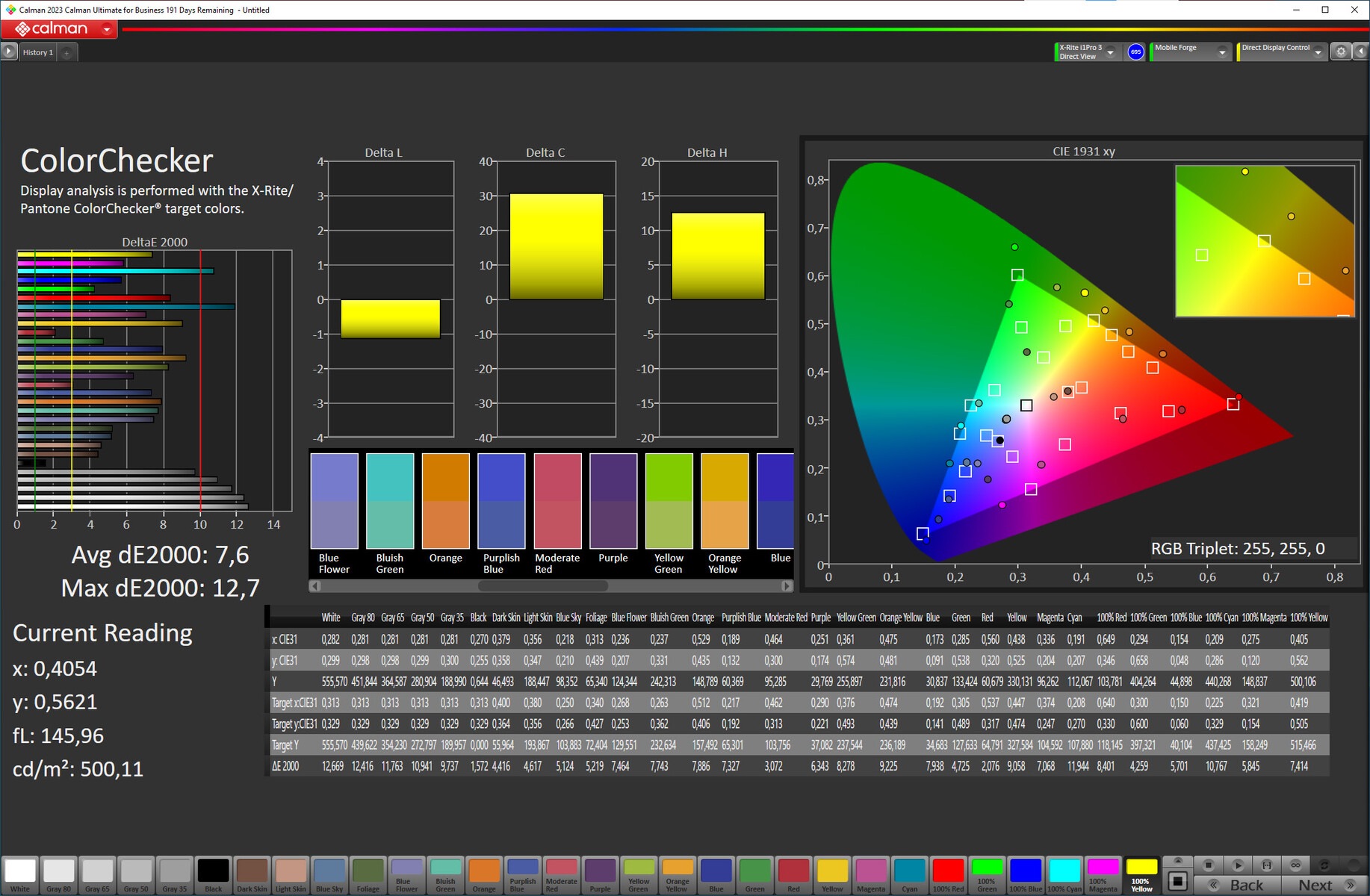Open the settings gear icon
1370x896 pixels.
pyautogui.click(x=1341, y=52)
